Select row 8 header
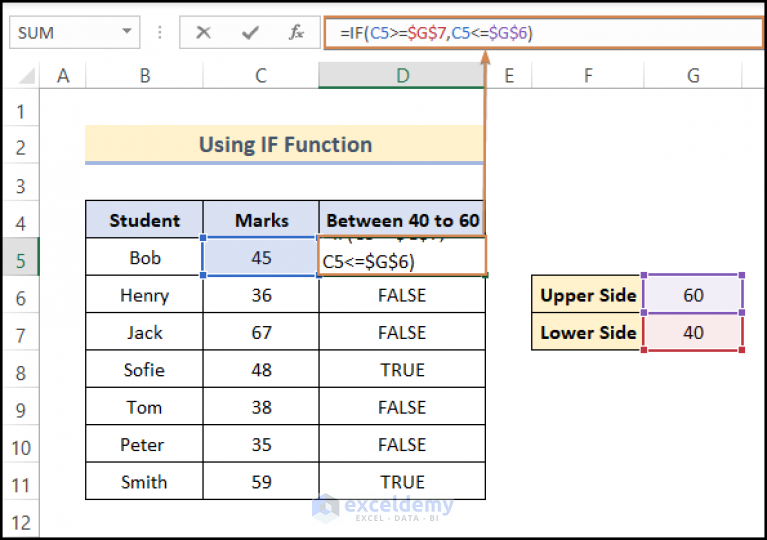The width and height of the screenshot is (767, 540). pyautogui.click(x=21, y=370)
